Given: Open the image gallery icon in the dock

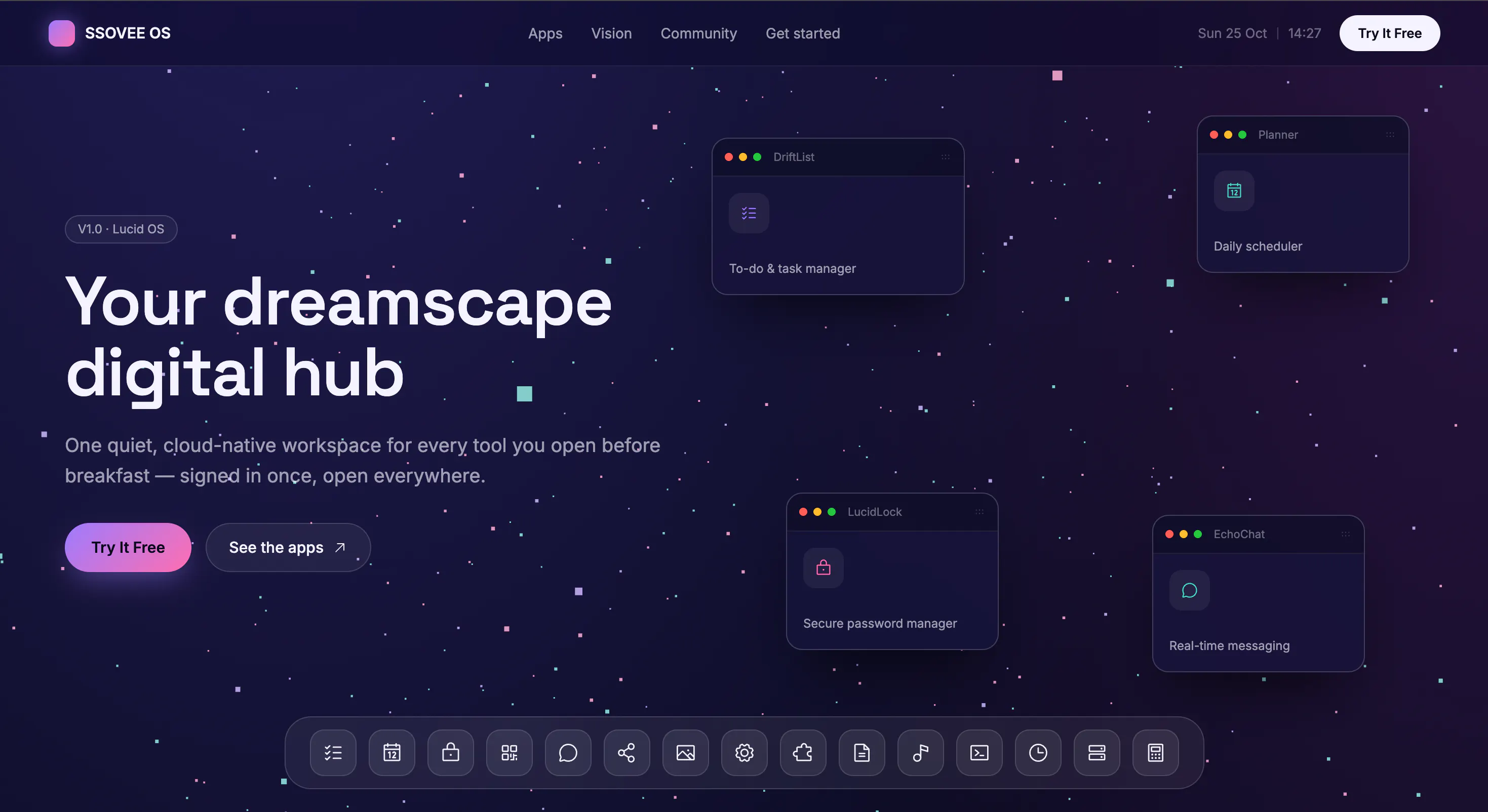Looking at the screenshot, I should 686,752.
